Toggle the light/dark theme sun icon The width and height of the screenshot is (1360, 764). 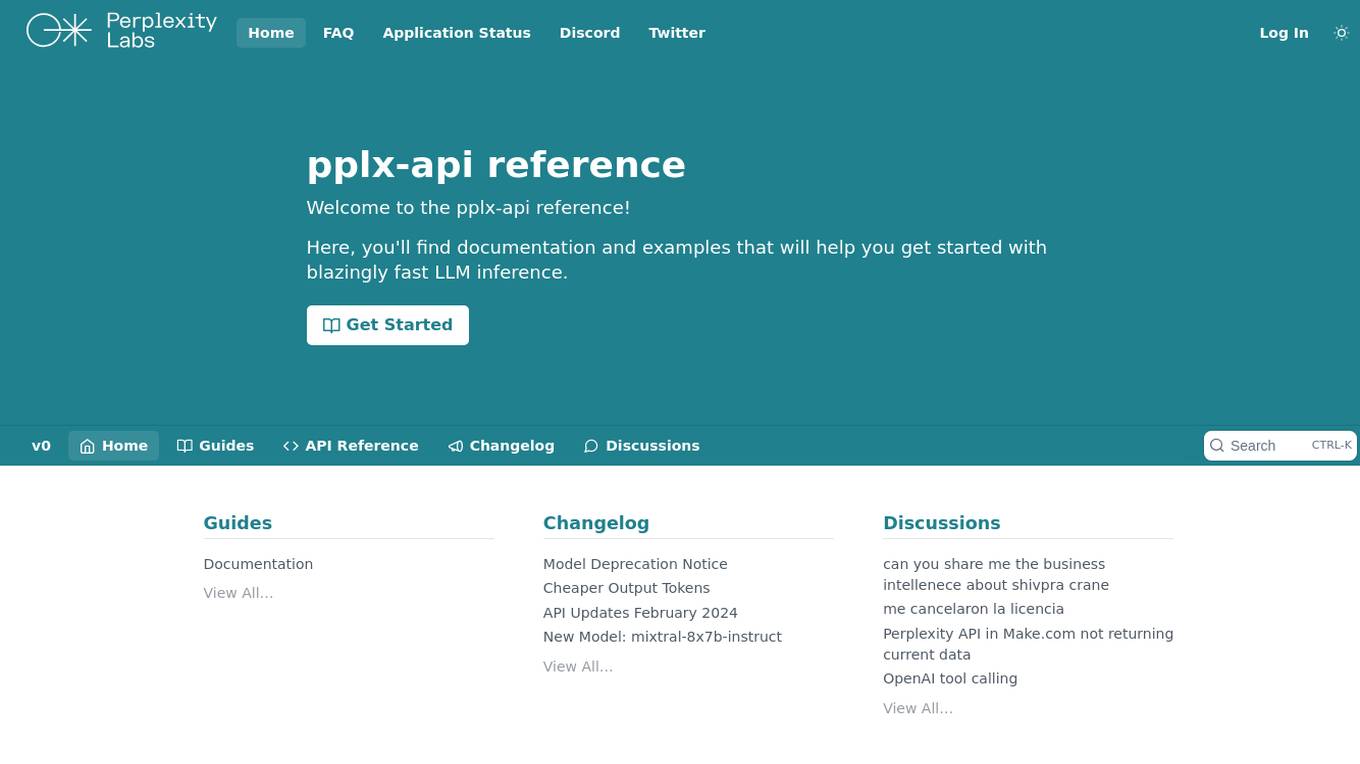click(x=1341, y=33)
